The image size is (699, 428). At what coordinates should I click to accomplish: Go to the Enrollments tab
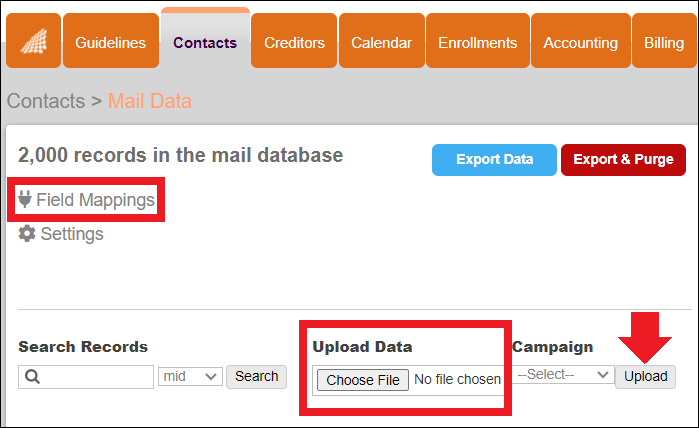(478, 41)
